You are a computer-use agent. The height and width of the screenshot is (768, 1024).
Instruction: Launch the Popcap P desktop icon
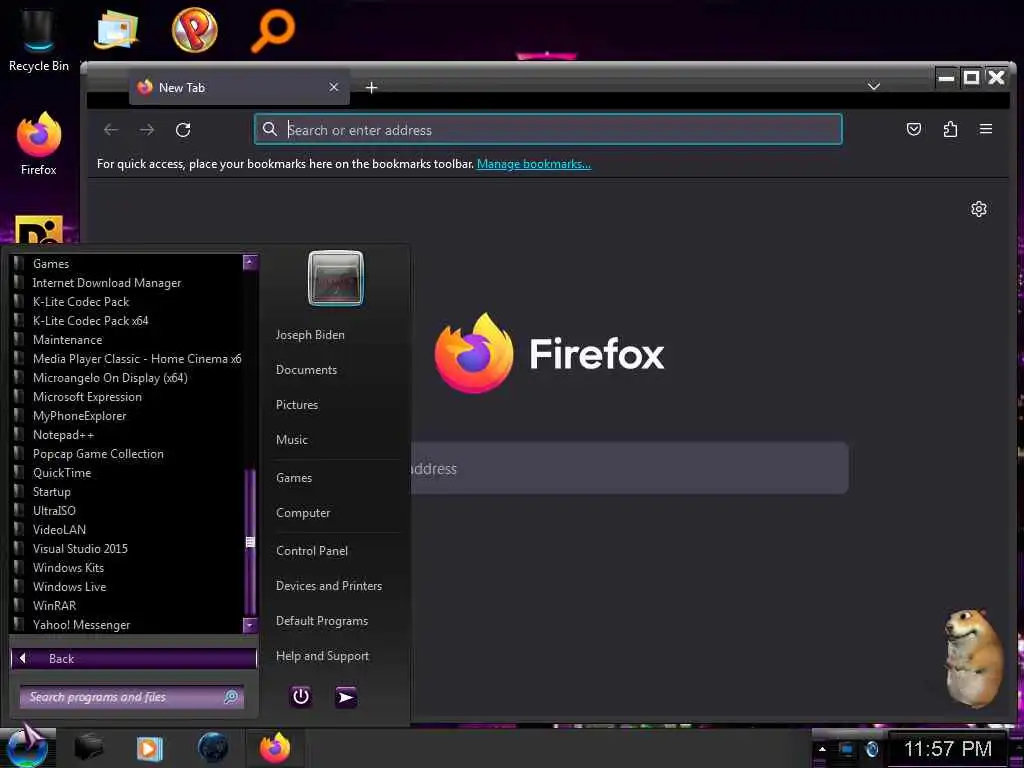[195, 30]
